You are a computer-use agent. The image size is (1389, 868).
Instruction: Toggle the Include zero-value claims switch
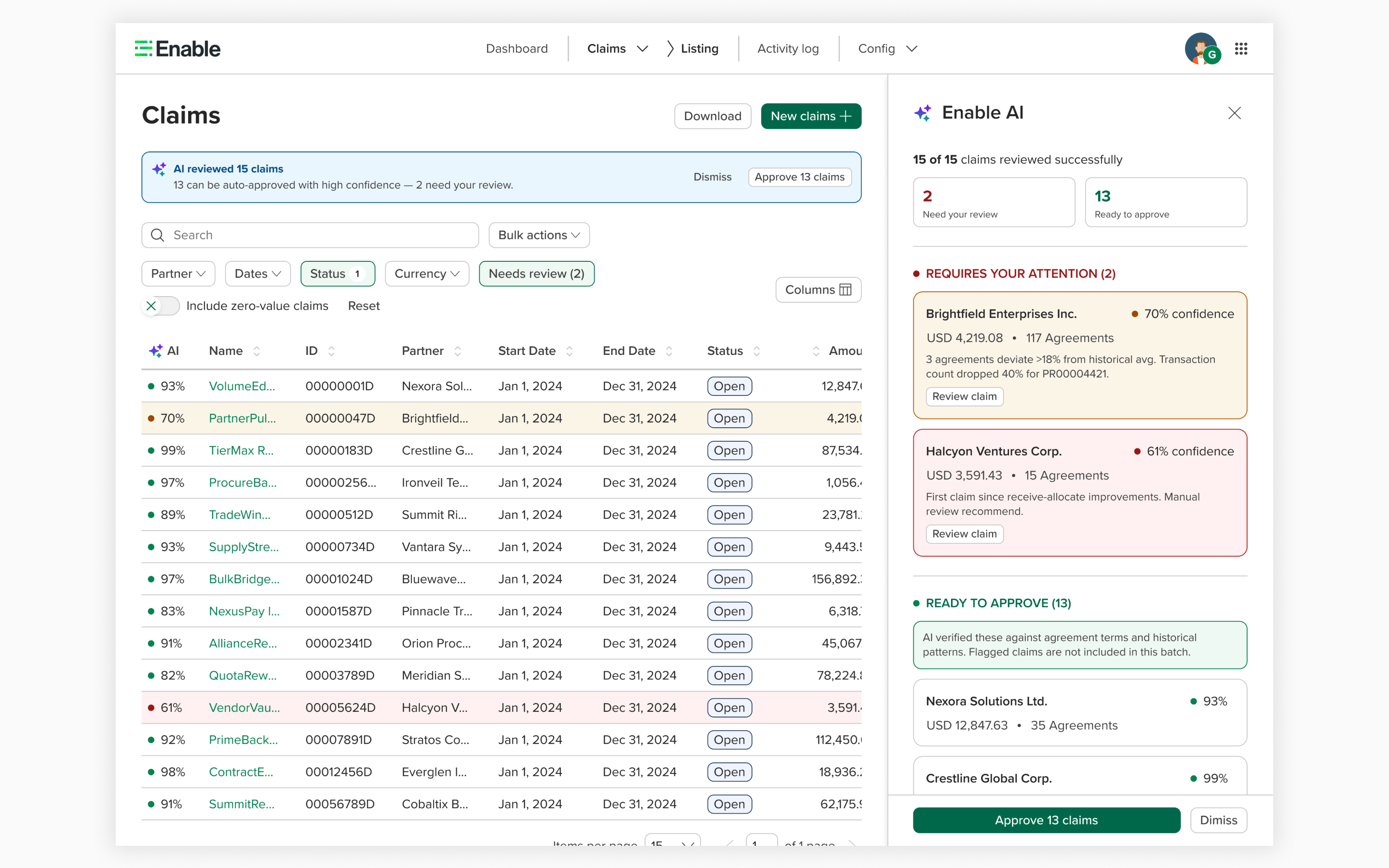coord(160,306)
